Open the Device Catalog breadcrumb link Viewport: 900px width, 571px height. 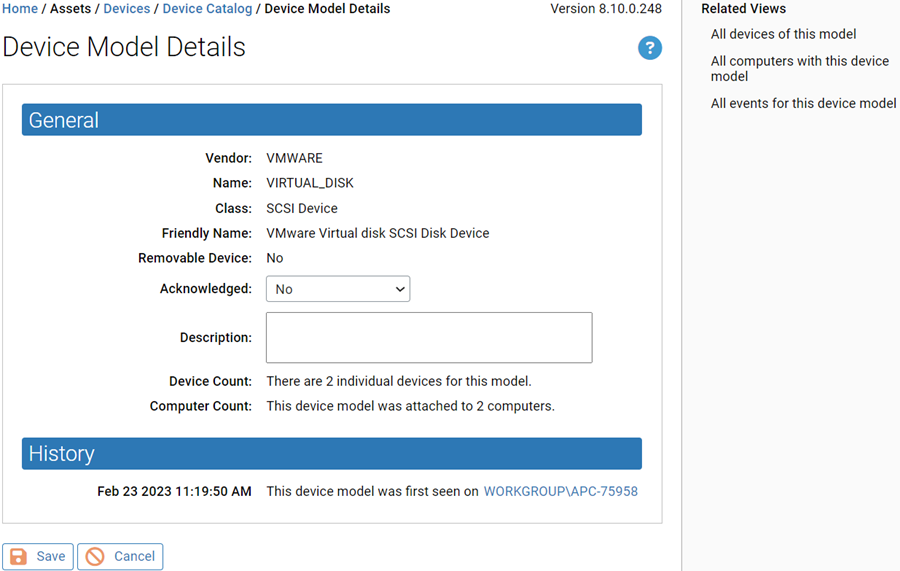coord(207,9)
